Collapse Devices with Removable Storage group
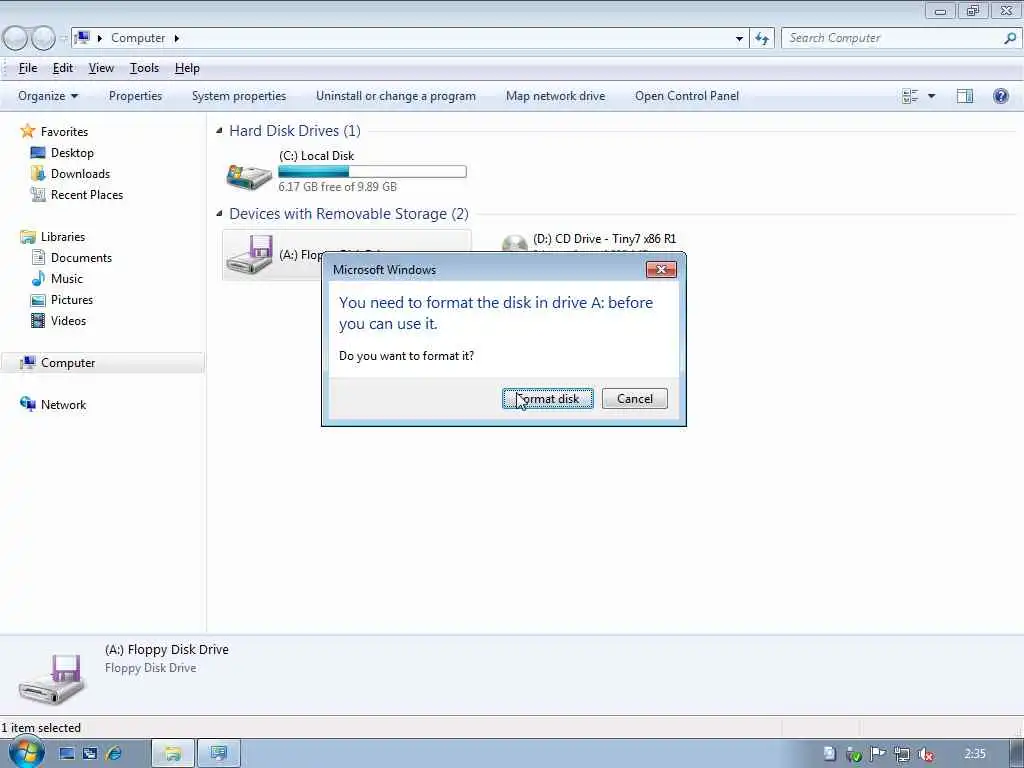Screen dimensions: 1024x768 [x=219, y=214]
